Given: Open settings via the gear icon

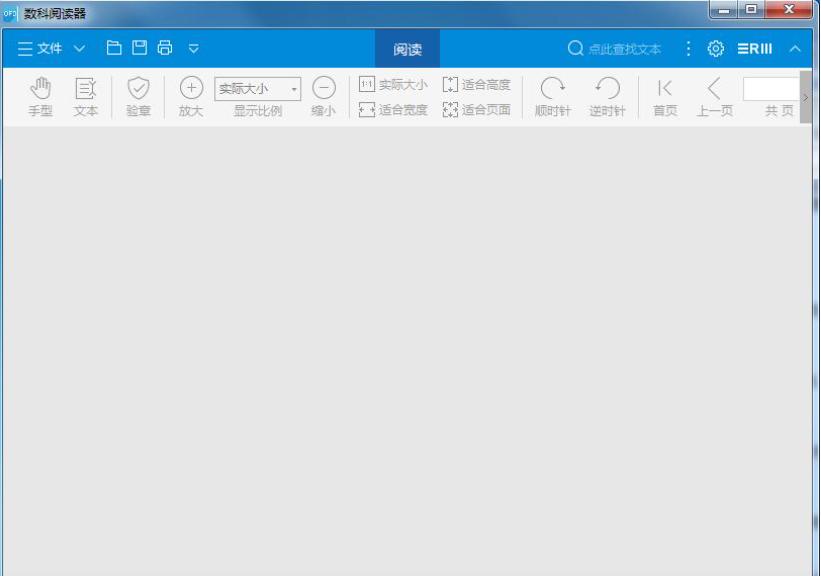Looking at the screenshot, I should click(715, 49).
